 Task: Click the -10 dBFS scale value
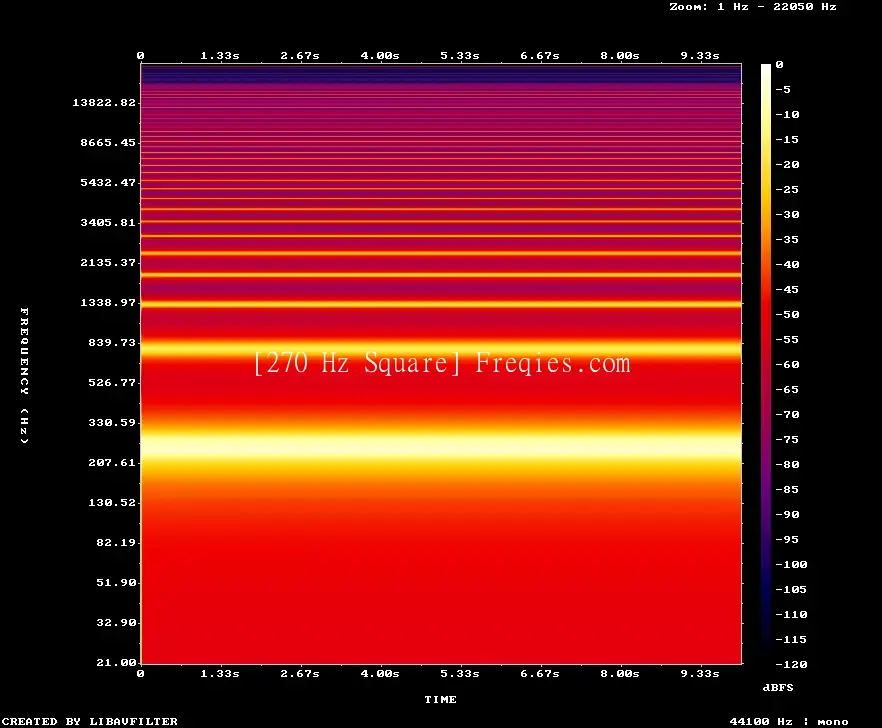tap(787, 114)
